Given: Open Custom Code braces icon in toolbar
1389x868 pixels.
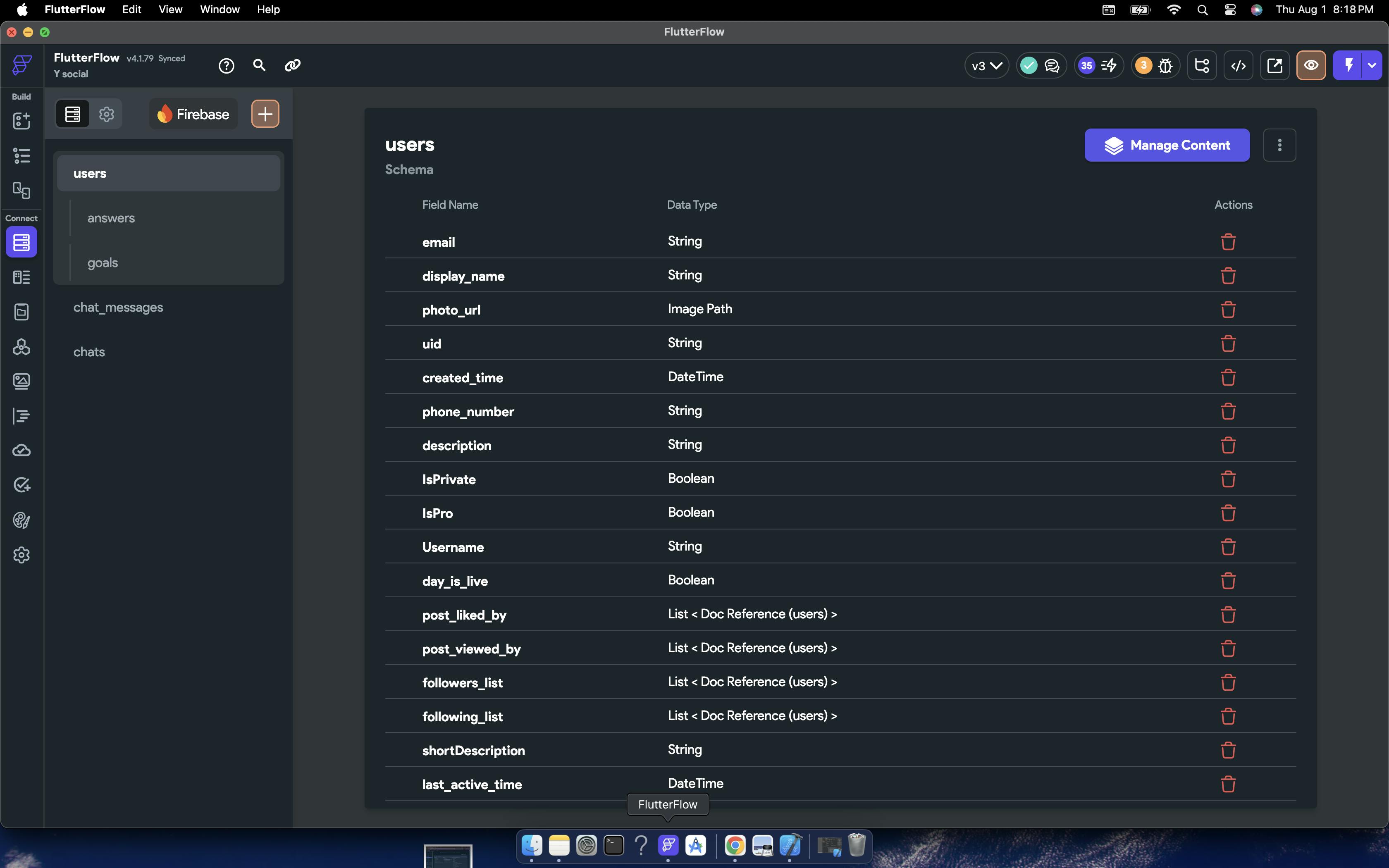Looking at the screenshot, I should (x=1238, y=65).
